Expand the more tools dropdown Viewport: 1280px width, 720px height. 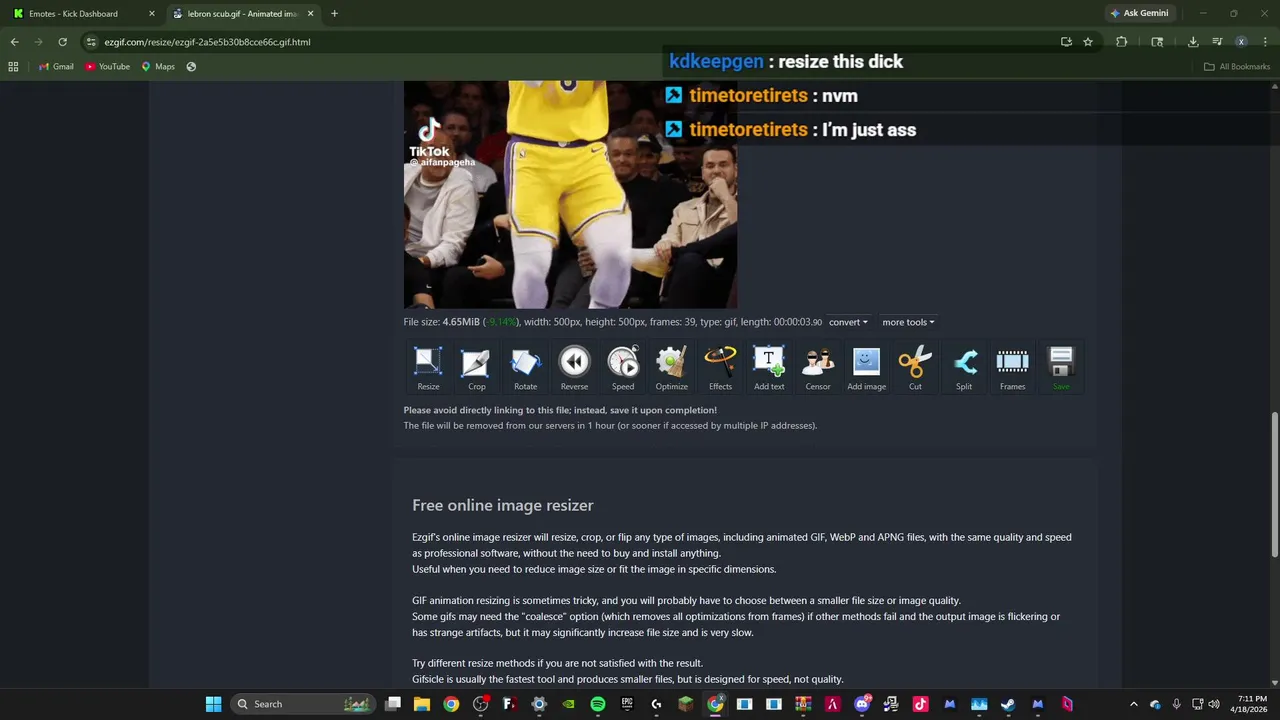click(908, 322)
